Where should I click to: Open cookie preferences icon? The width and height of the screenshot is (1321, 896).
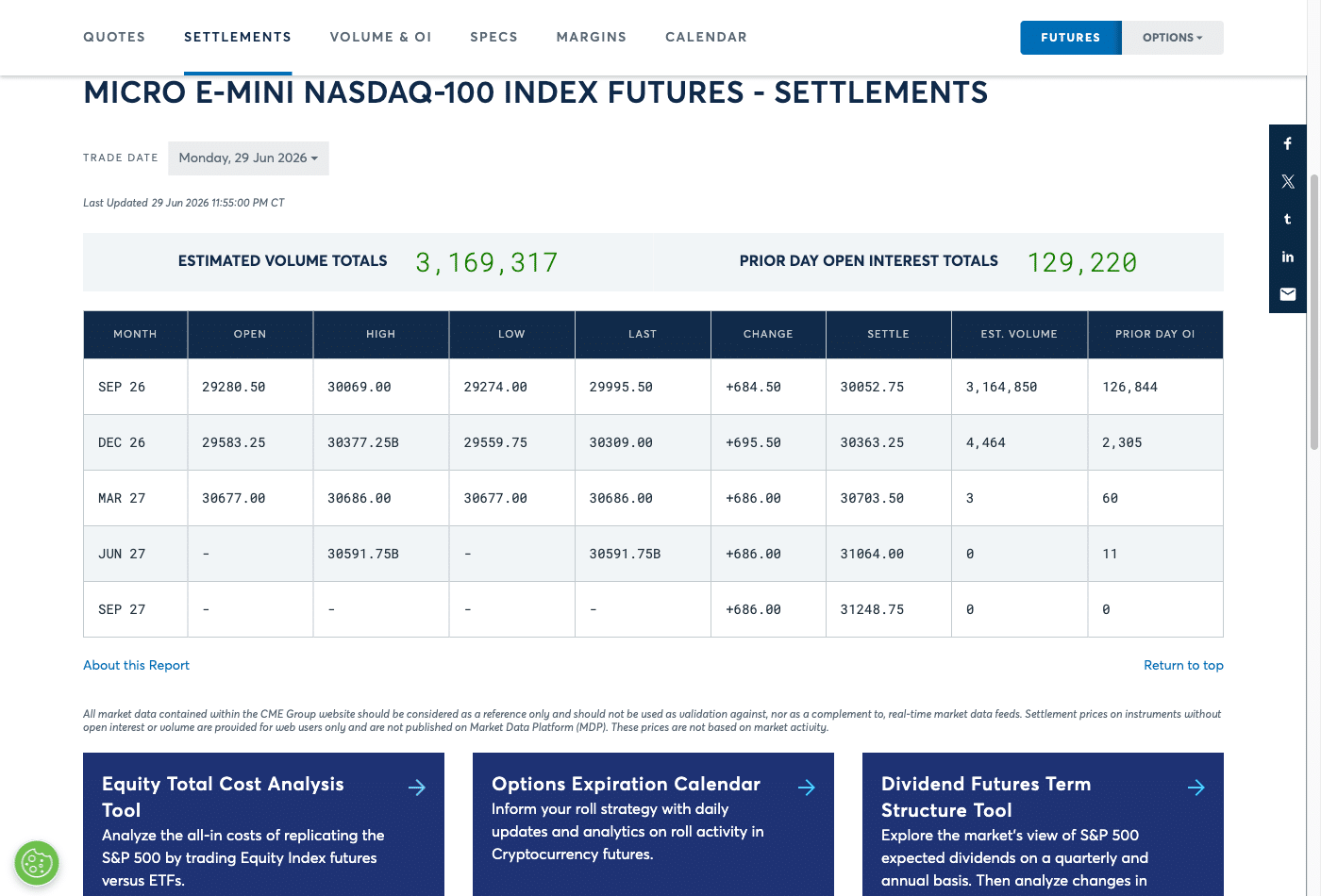tap(37, 862)
